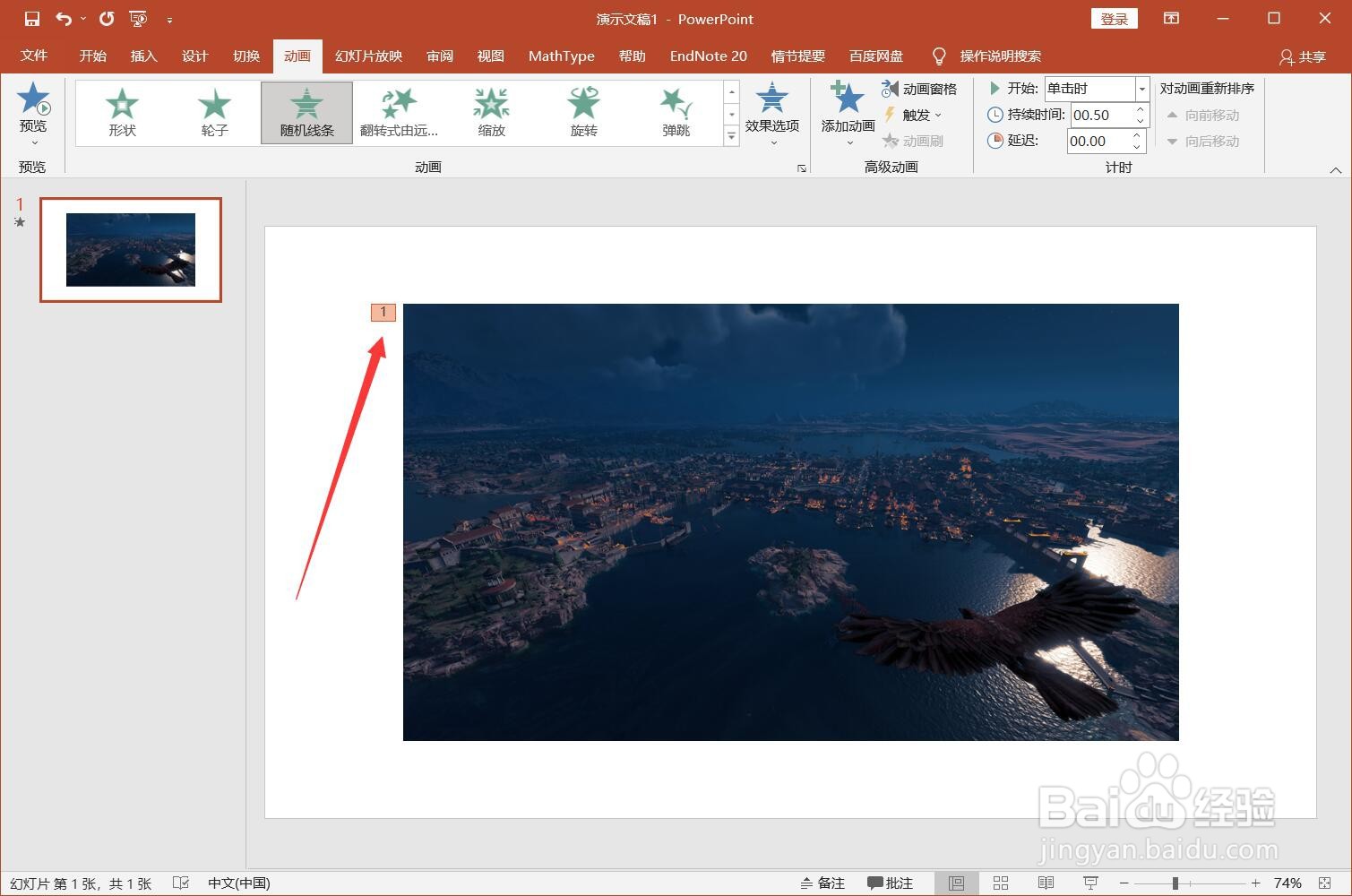Click the 共享 (Share) button
The width and height of the screenshot is (1352, 896).
tap(1303, 56)
